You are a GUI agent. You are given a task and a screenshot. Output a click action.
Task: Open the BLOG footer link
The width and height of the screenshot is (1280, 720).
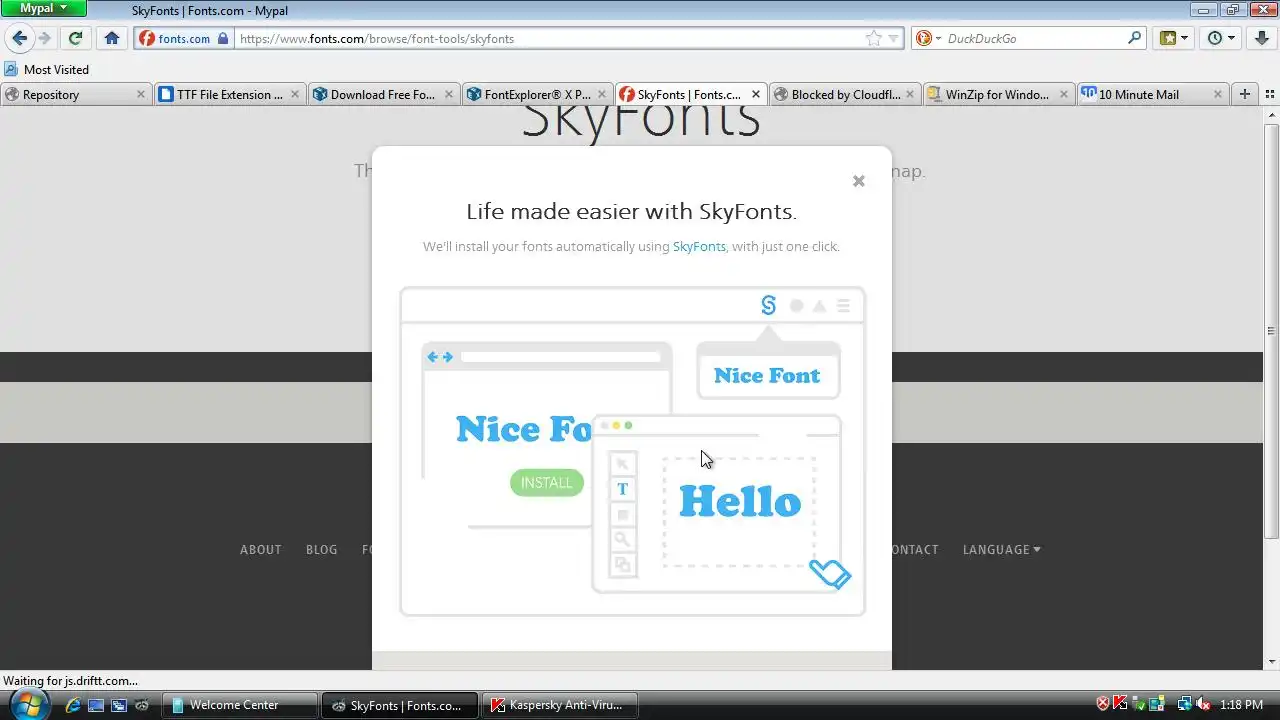coord(321,549)
